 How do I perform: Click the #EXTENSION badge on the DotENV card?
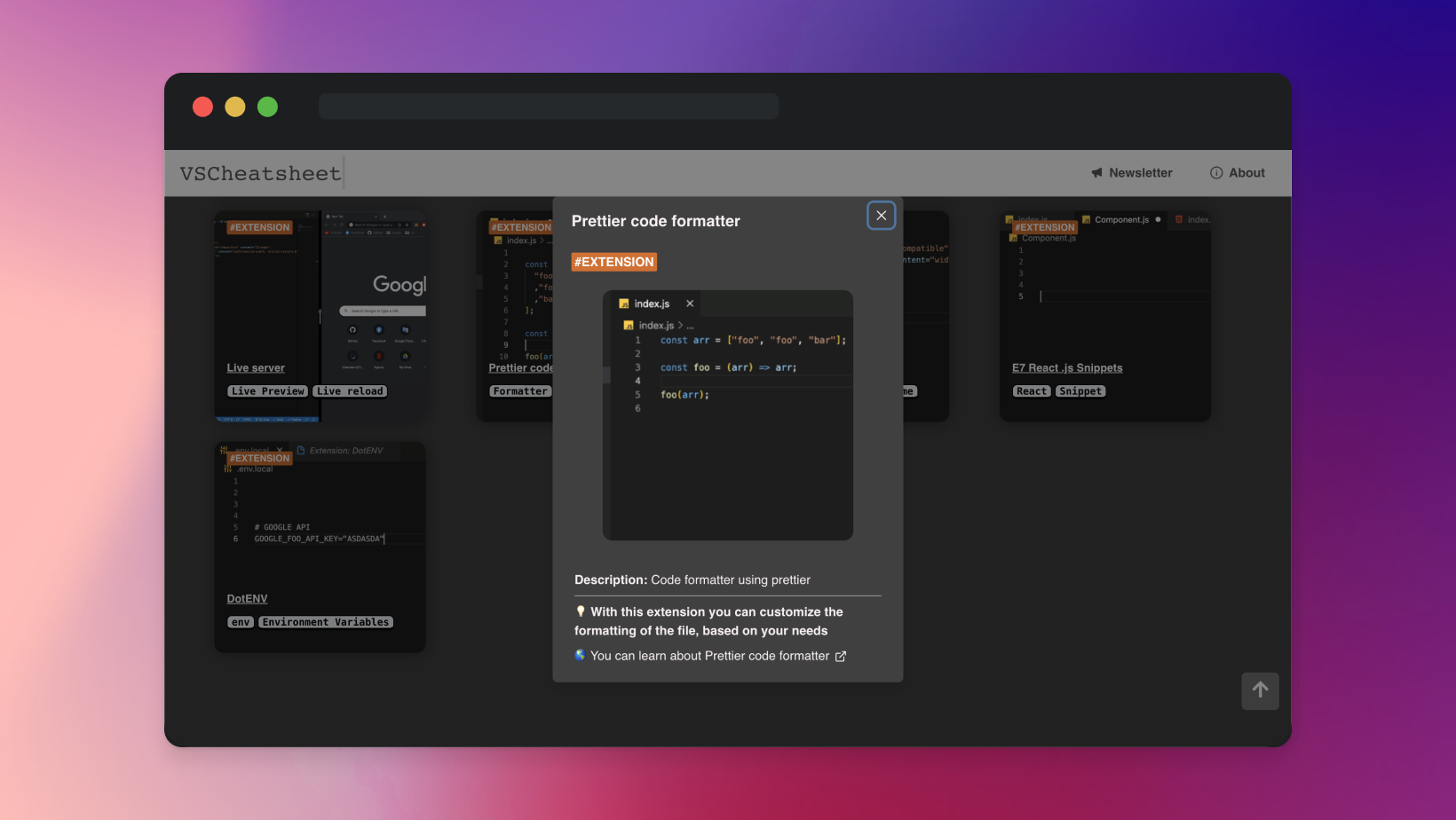click(x=259, y=458)
